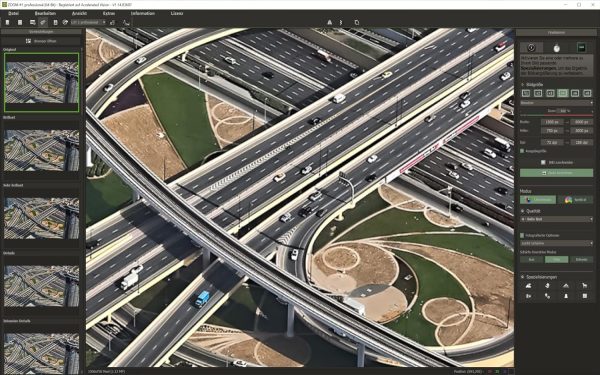Image resolution: width=600 pixels, height=375 pixels.
Task: Click the red-green zoom slider
Action: [x=556, y=115]
